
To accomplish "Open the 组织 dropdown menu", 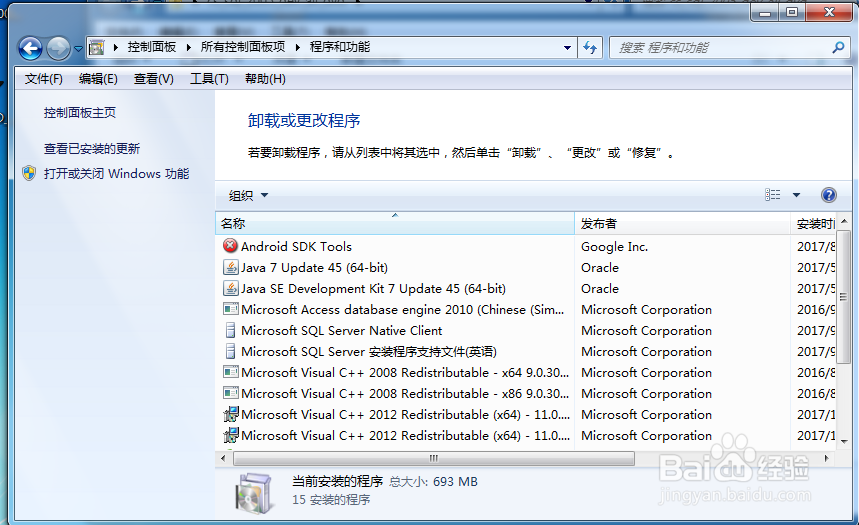I will [248, 195].
